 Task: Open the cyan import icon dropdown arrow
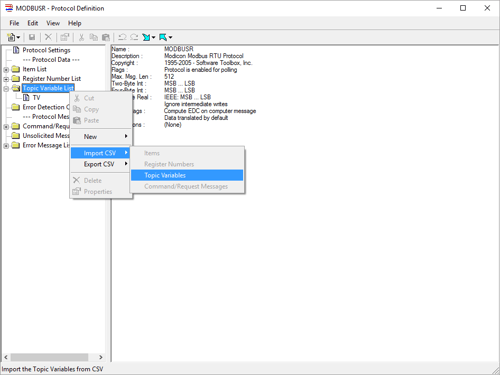pyautogui.click(x=153, y=37)
